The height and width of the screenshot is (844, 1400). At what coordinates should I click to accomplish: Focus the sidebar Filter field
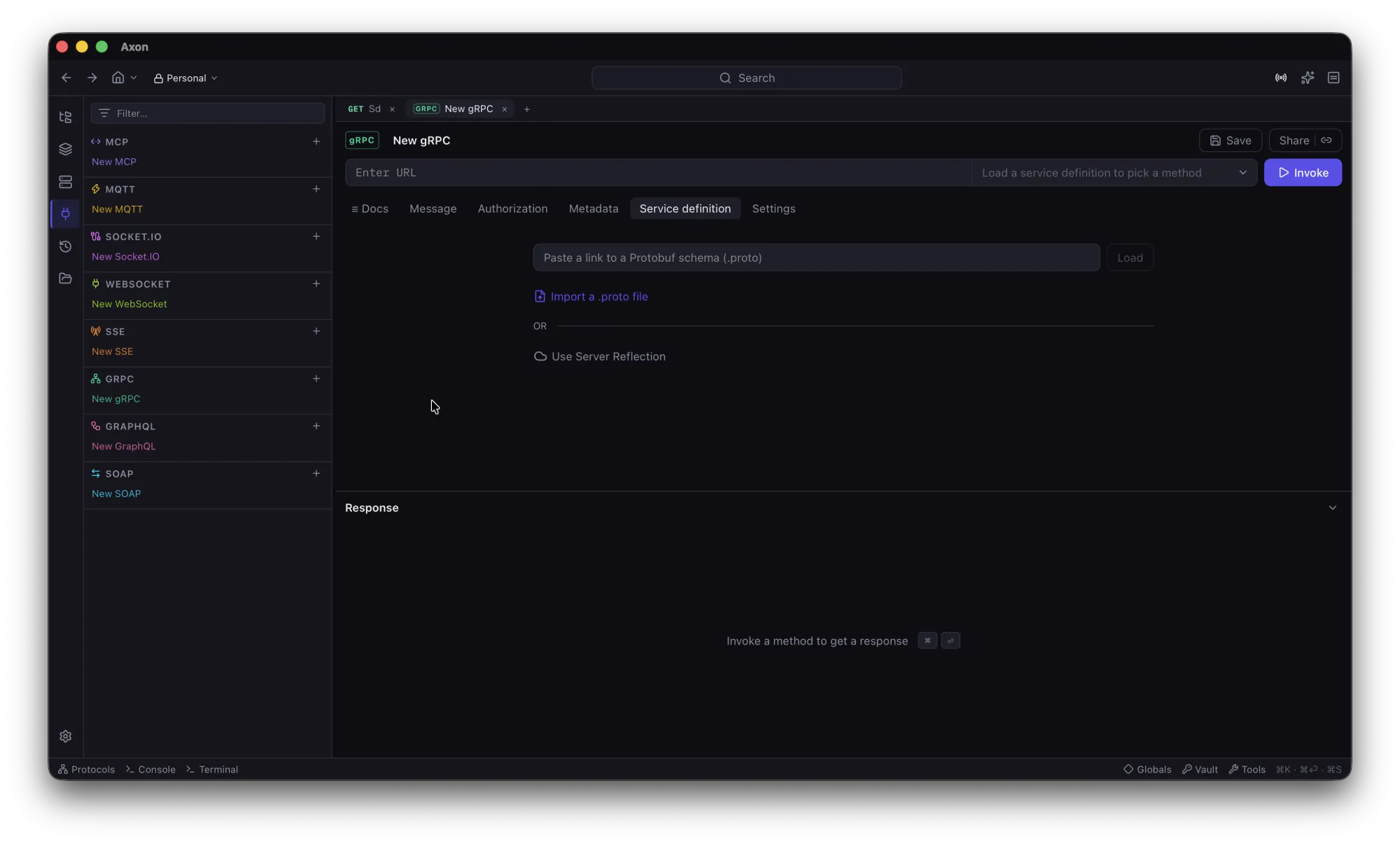[x=208, y=113]
